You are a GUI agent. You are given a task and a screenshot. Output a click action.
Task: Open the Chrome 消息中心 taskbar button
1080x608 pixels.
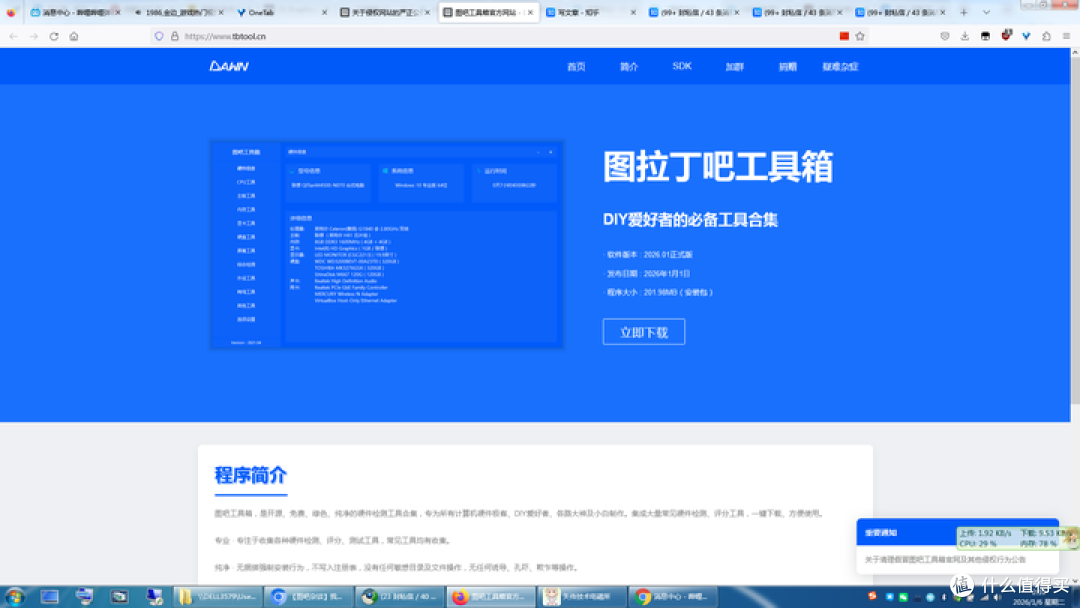pyautogui.click(x=672, y=596)
